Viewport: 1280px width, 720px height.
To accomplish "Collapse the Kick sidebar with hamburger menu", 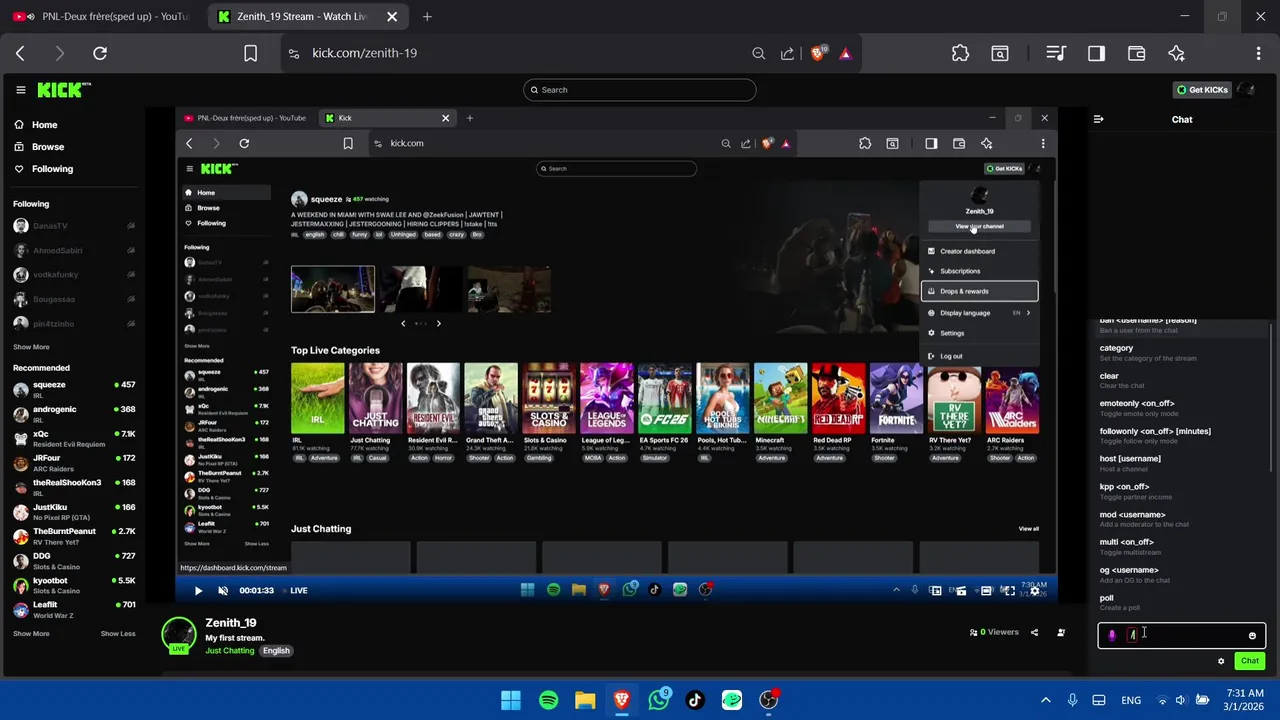I will [x=20, y=90].
